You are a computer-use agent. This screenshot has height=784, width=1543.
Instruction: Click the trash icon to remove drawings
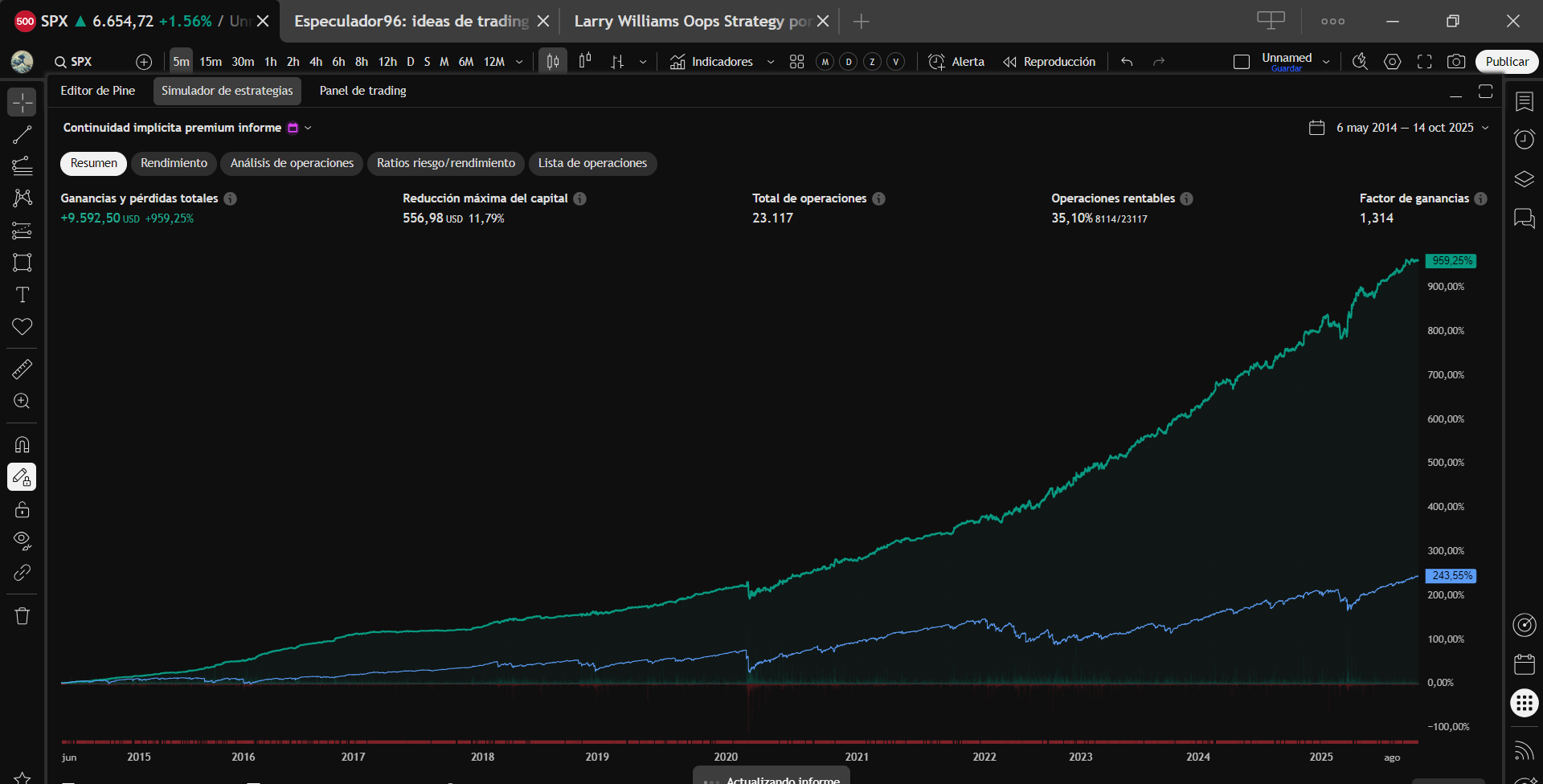click(22, 616)
